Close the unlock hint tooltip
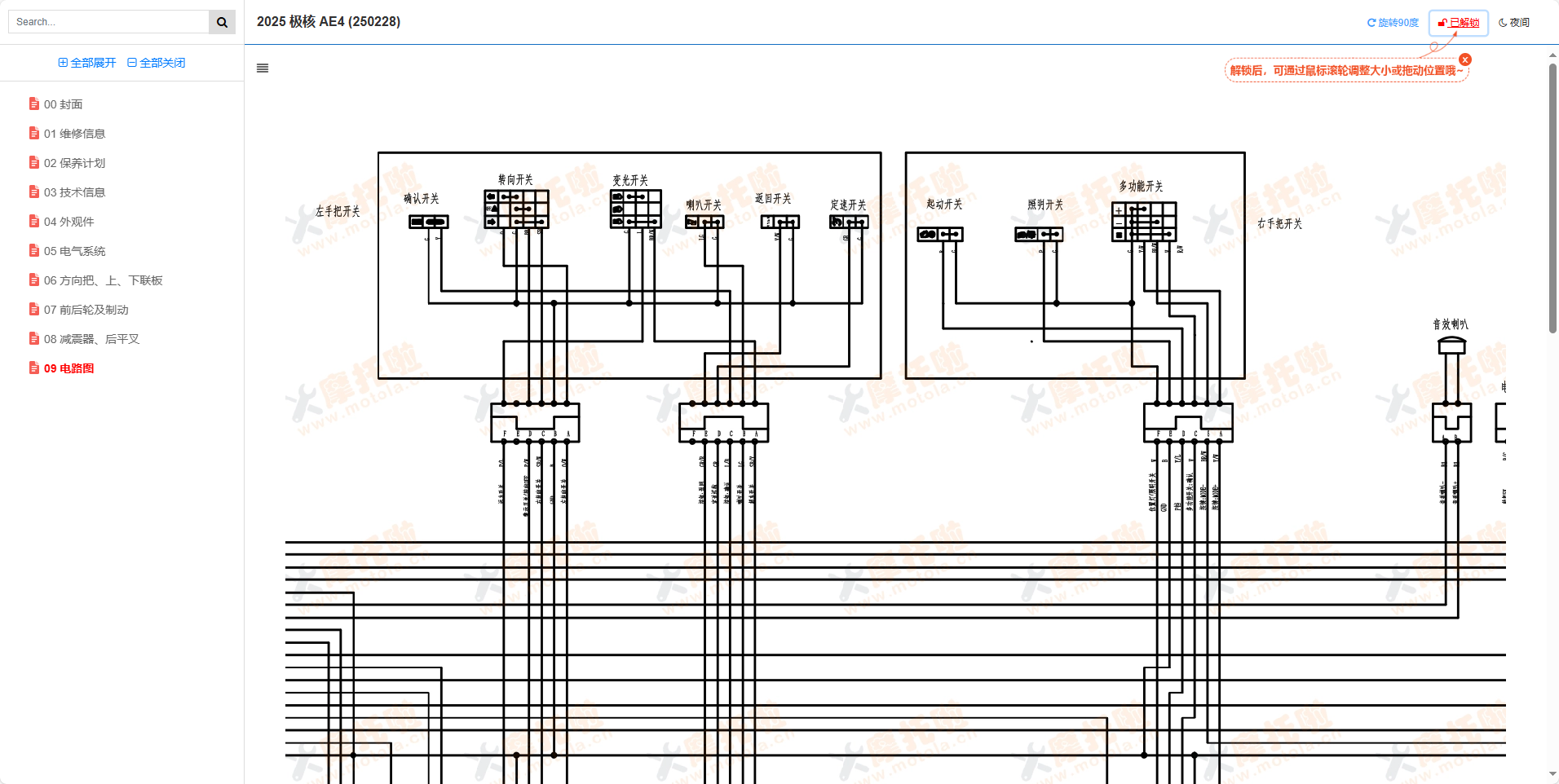This screenshot has width=1559, height=784. point(1465,59)
